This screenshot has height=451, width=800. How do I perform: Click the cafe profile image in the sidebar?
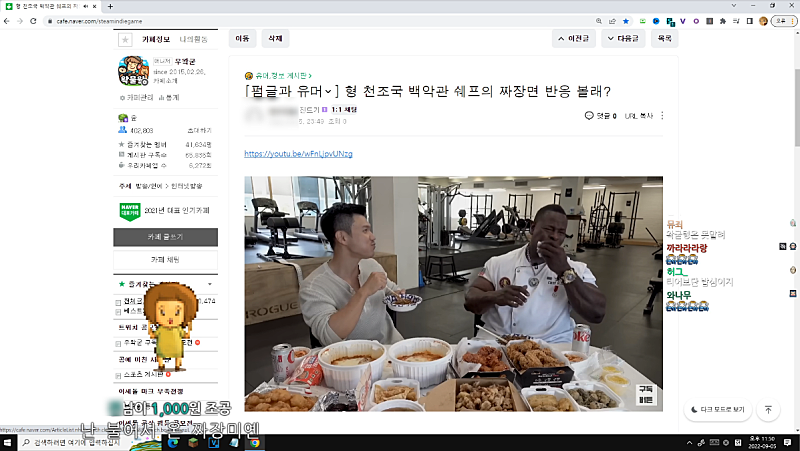[x=133, y=70]
